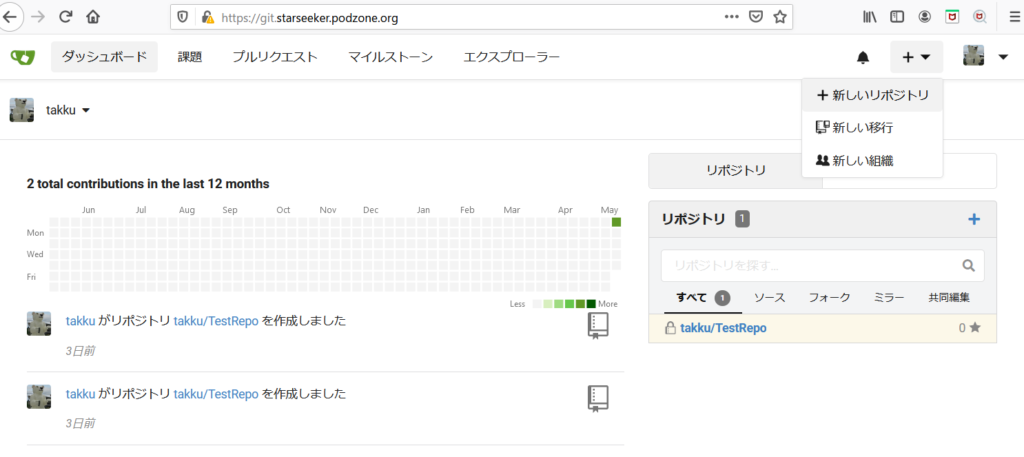The width and height of the screenshot is (1024, 457).
Task: Click the green May cell in contribution heatmap
Action: point(616,222)
